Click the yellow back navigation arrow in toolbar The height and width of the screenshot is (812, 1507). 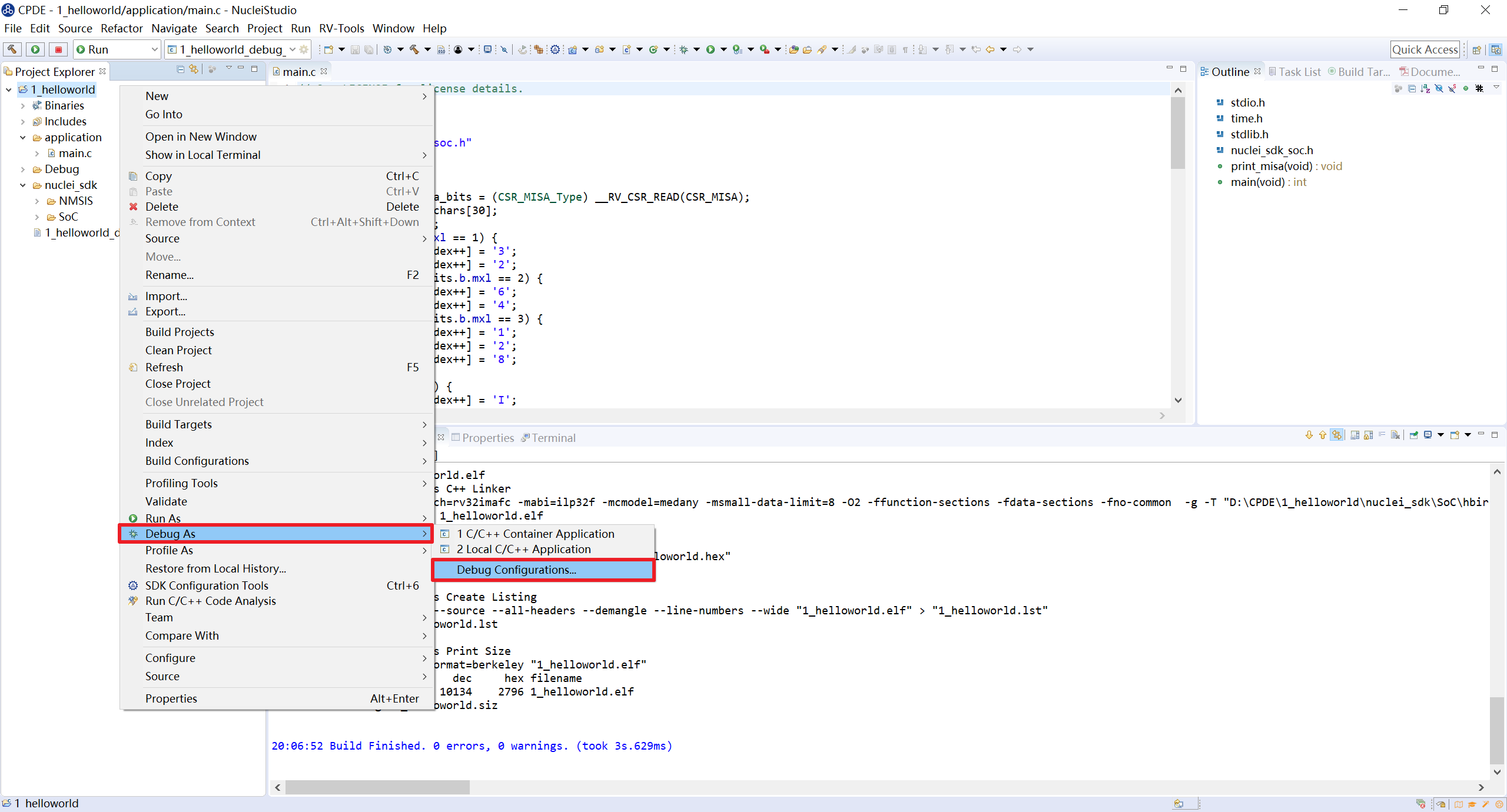click(990, 49)
